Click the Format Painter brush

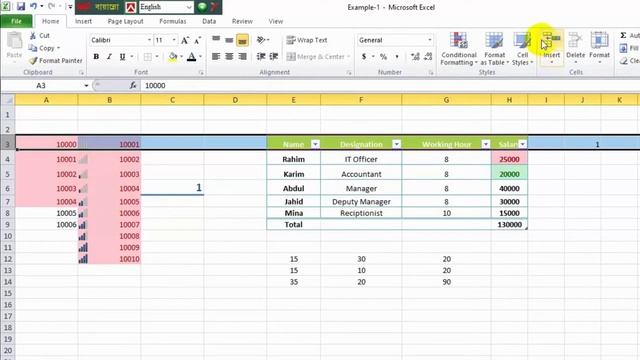pyautogui.click(x=56, y=60)
